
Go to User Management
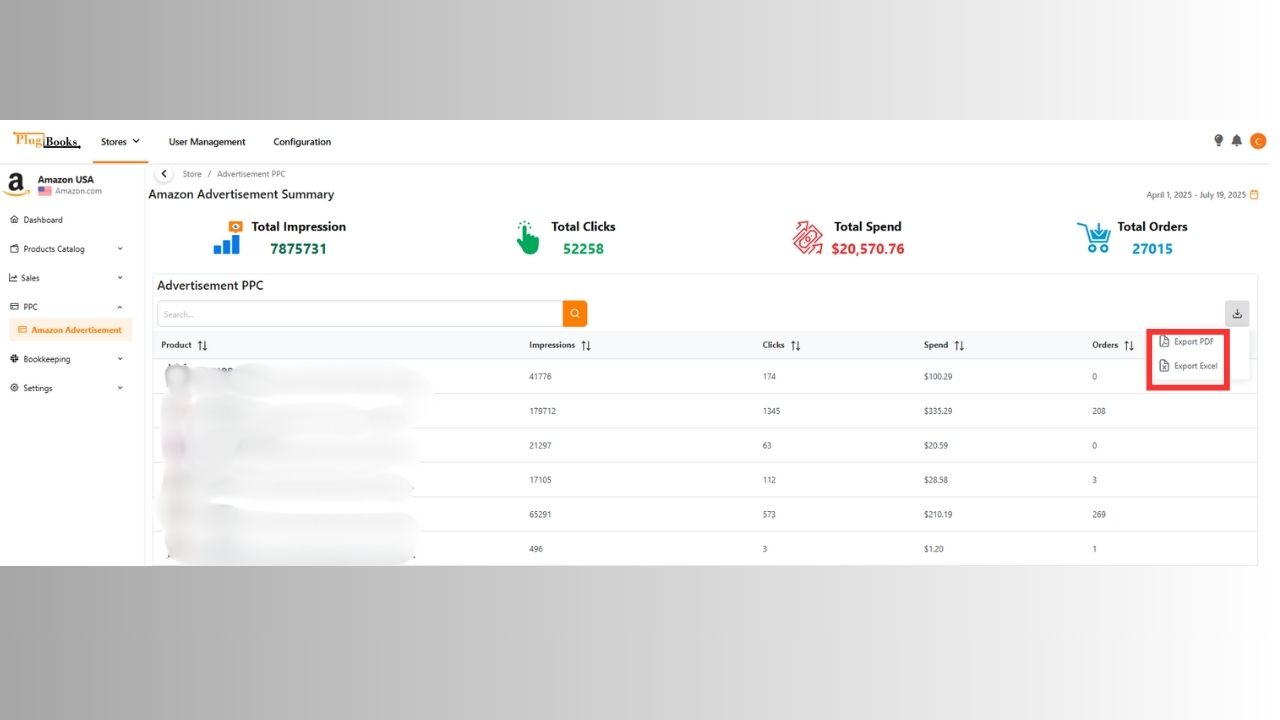point(206,141)
